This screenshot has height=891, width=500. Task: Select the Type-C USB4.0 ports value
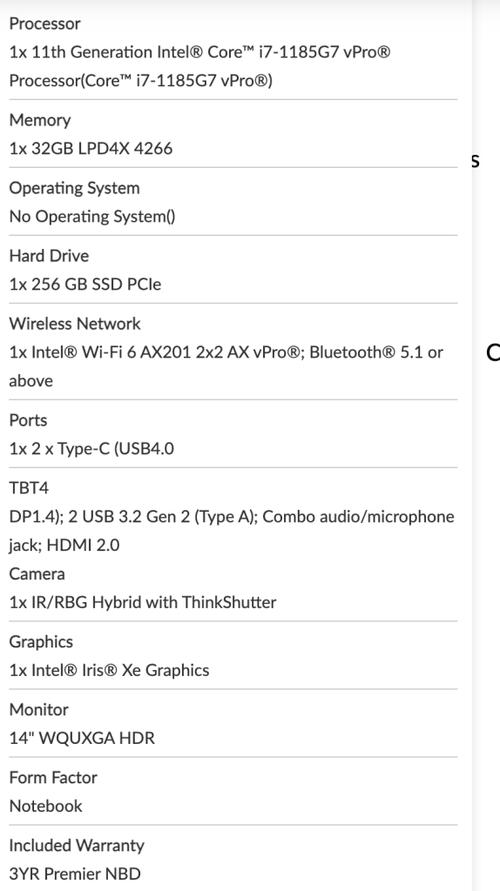[91, 449]
